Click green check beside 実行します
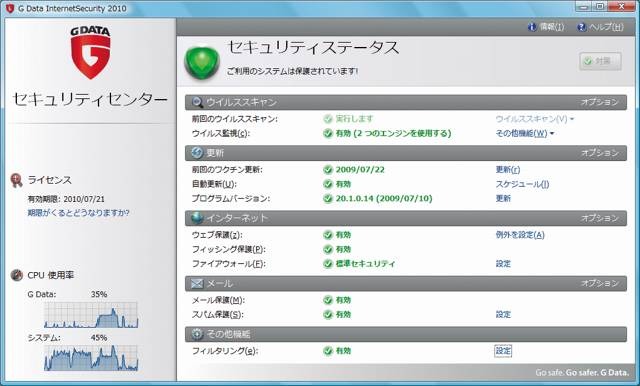The image size is (640, 386). [328, 119]
